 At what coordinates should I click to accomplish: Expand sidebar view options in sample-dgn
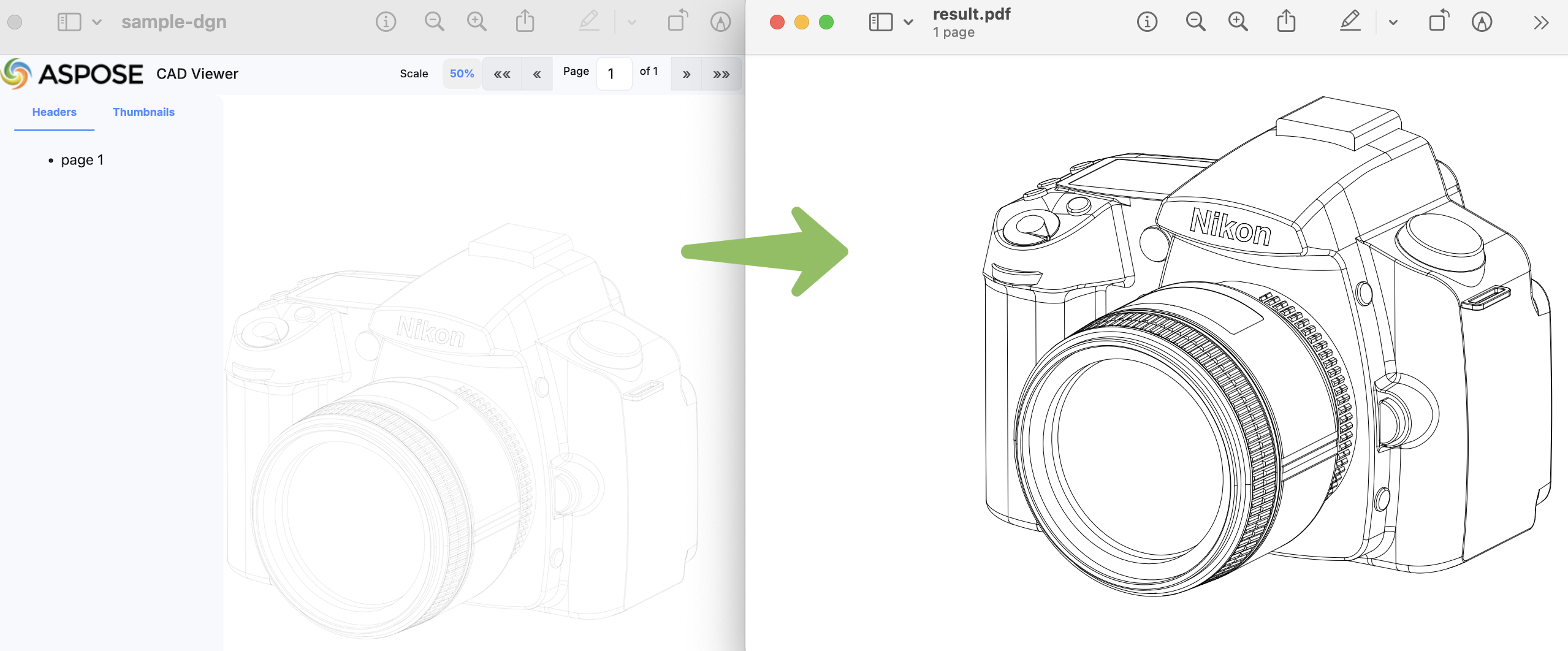(x=97, y=23)
